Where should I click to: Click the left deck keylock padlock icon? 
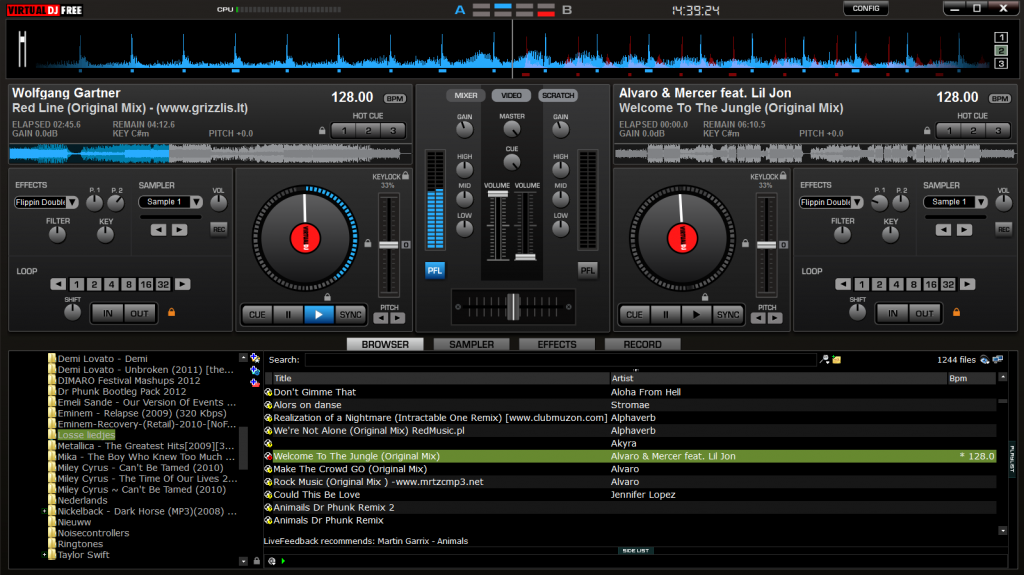[406, 176]
